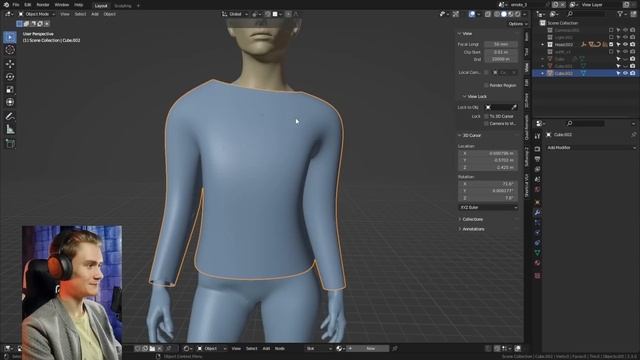Screen dimensions: 640x360
Task: Enable Lock To 3D Cursor checkbox
Action: coord(486,116)
